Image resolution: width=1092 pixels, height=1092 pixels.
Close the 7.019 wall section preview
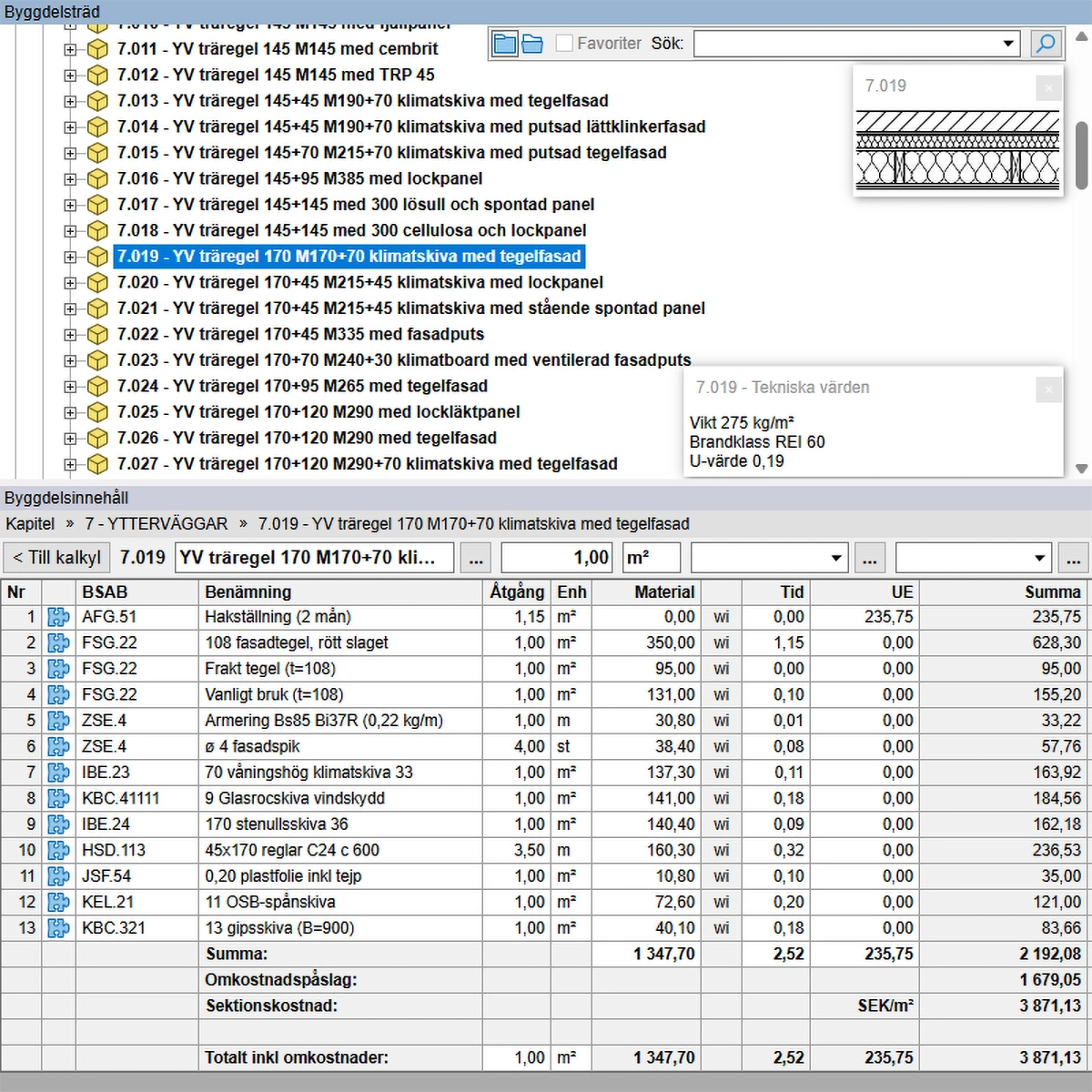tap(1048, 87)
